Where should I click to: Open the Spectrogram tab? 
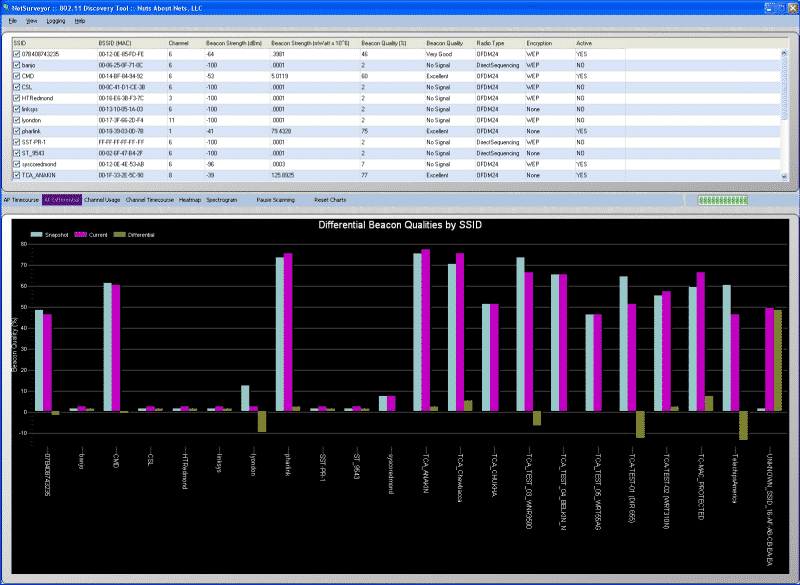tap(222, 200)
